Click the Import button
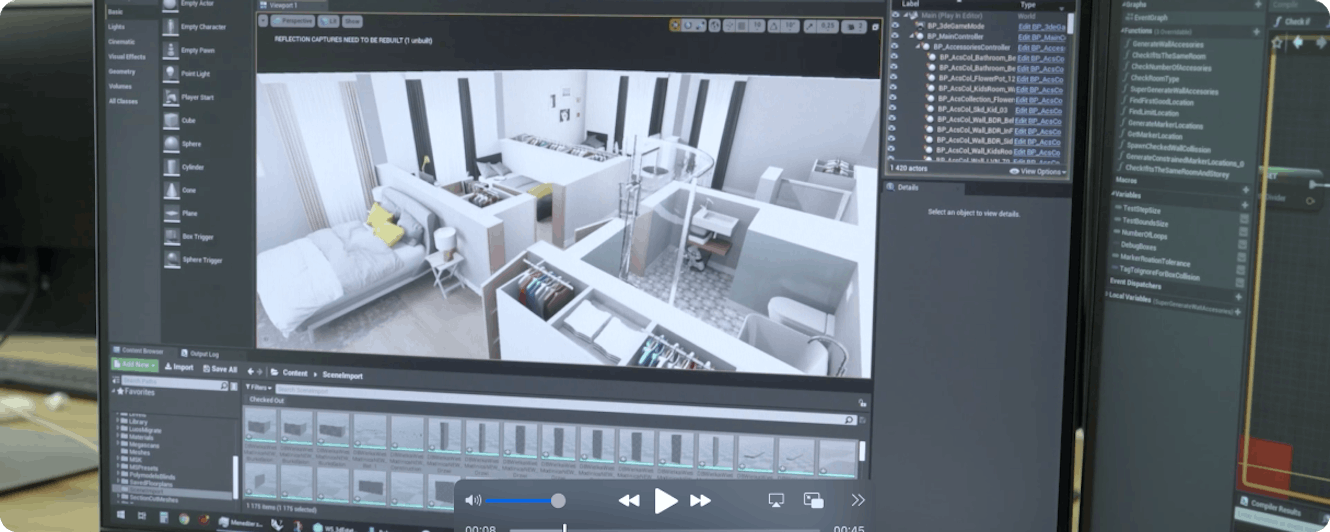 tap(179, 367)
